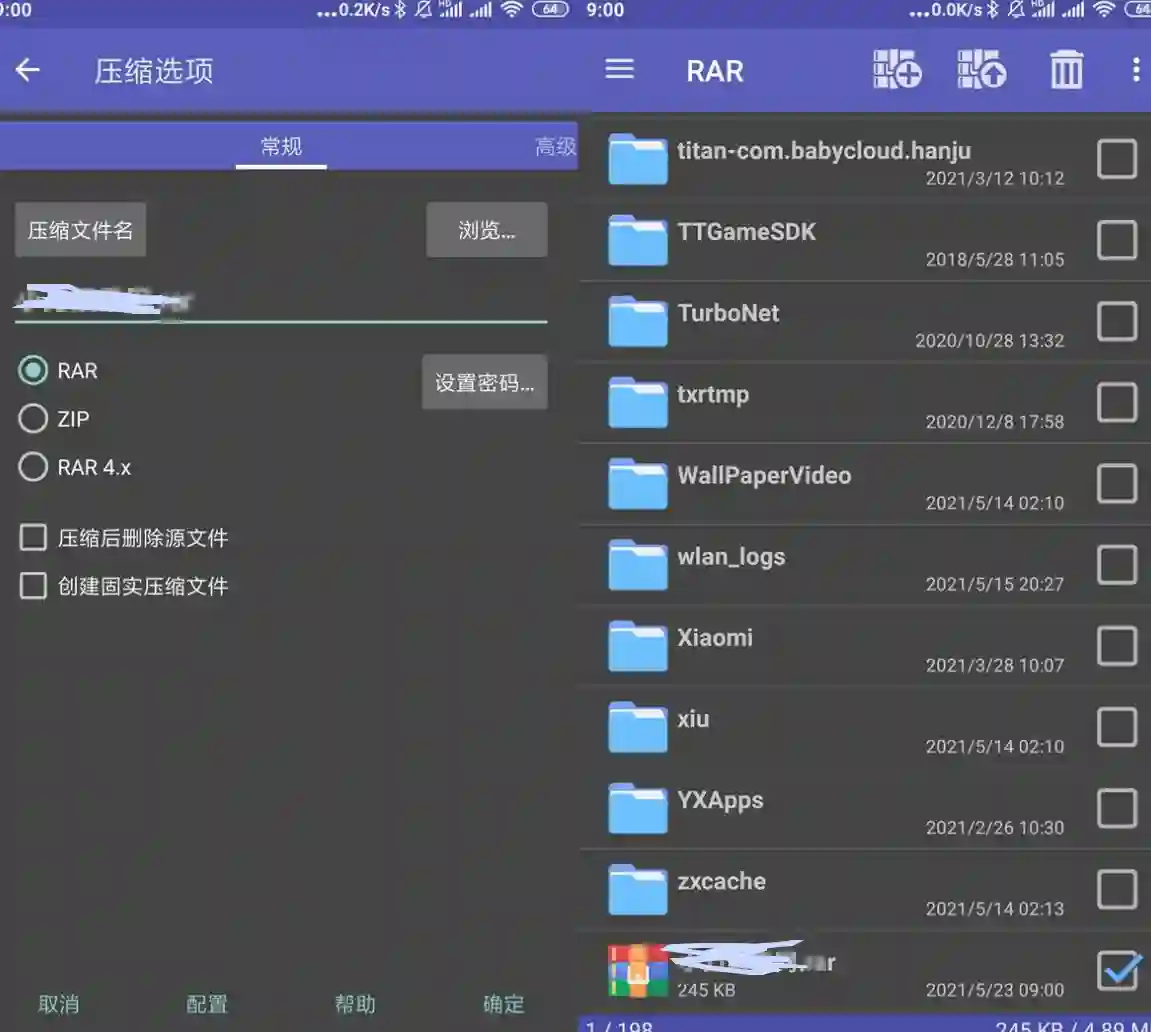Viewport: 1151px width, 1032px height.
Task: Tap the wlan_logs folder name
Action: point(731,557)
